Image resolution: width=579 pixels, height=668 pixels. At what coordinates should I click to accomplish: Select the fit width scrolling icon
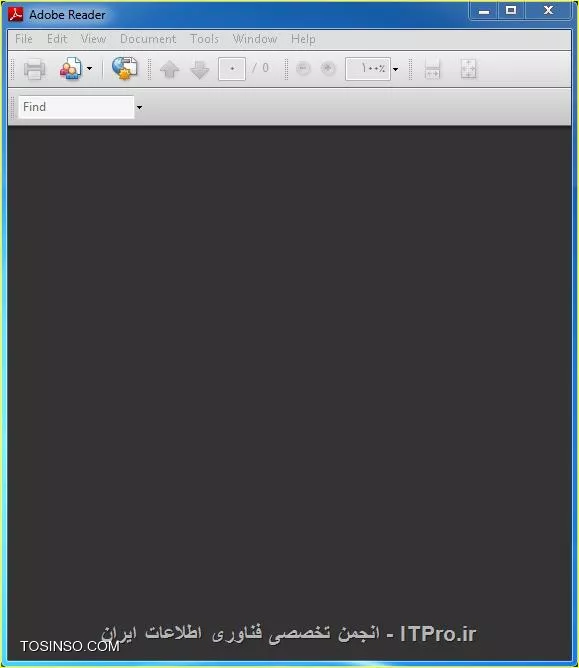pyautogui.click(x=432, y=69)
